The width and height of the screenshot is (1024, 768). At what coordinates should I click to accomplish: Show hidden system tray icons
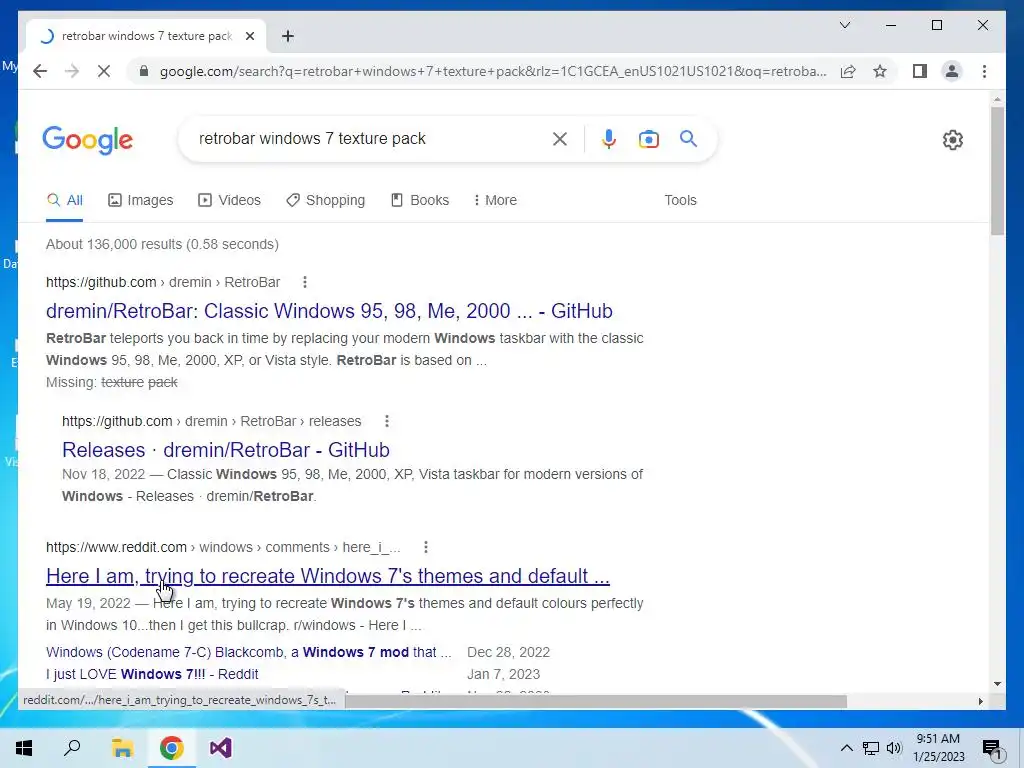point(846,748)
